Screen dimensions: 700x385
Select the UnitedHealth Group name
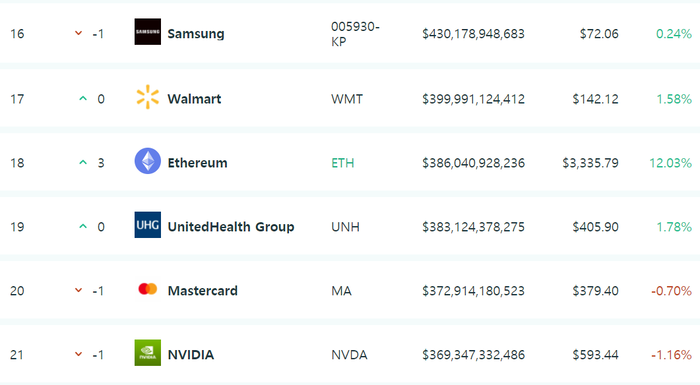point(231,227)
